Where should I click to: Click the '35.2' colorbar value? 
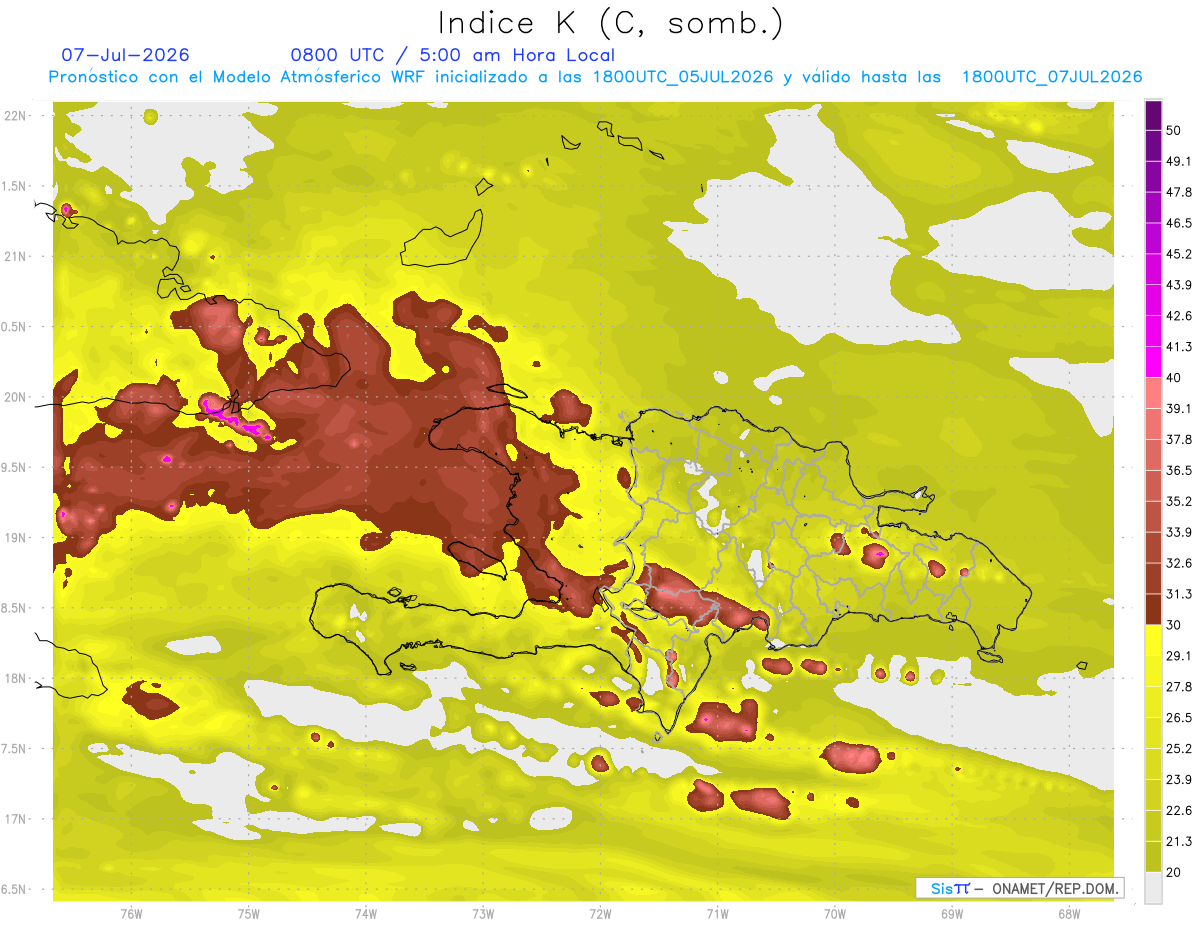tap(1179, 501)
